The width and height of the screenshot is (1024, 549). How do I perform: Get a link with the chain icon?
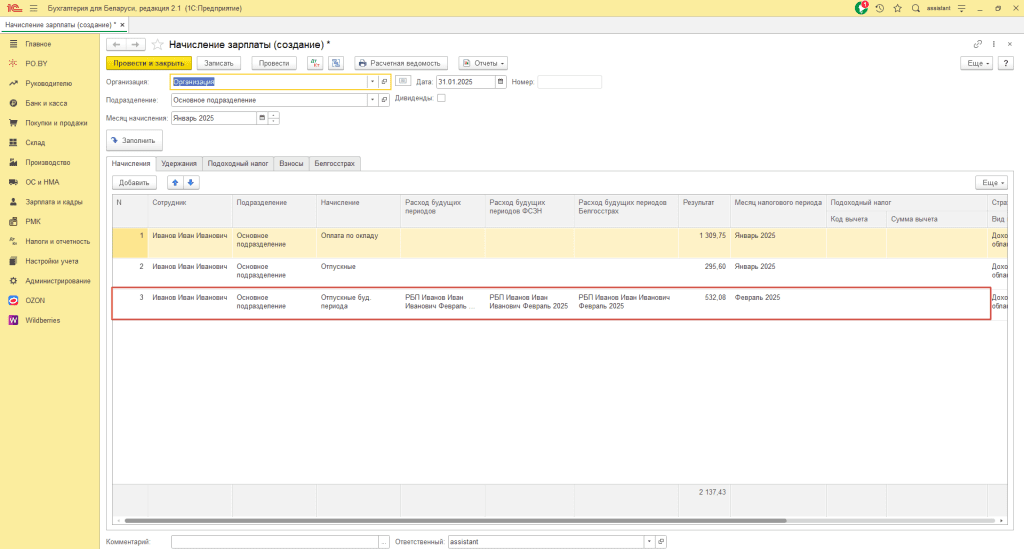click(978, 44)
